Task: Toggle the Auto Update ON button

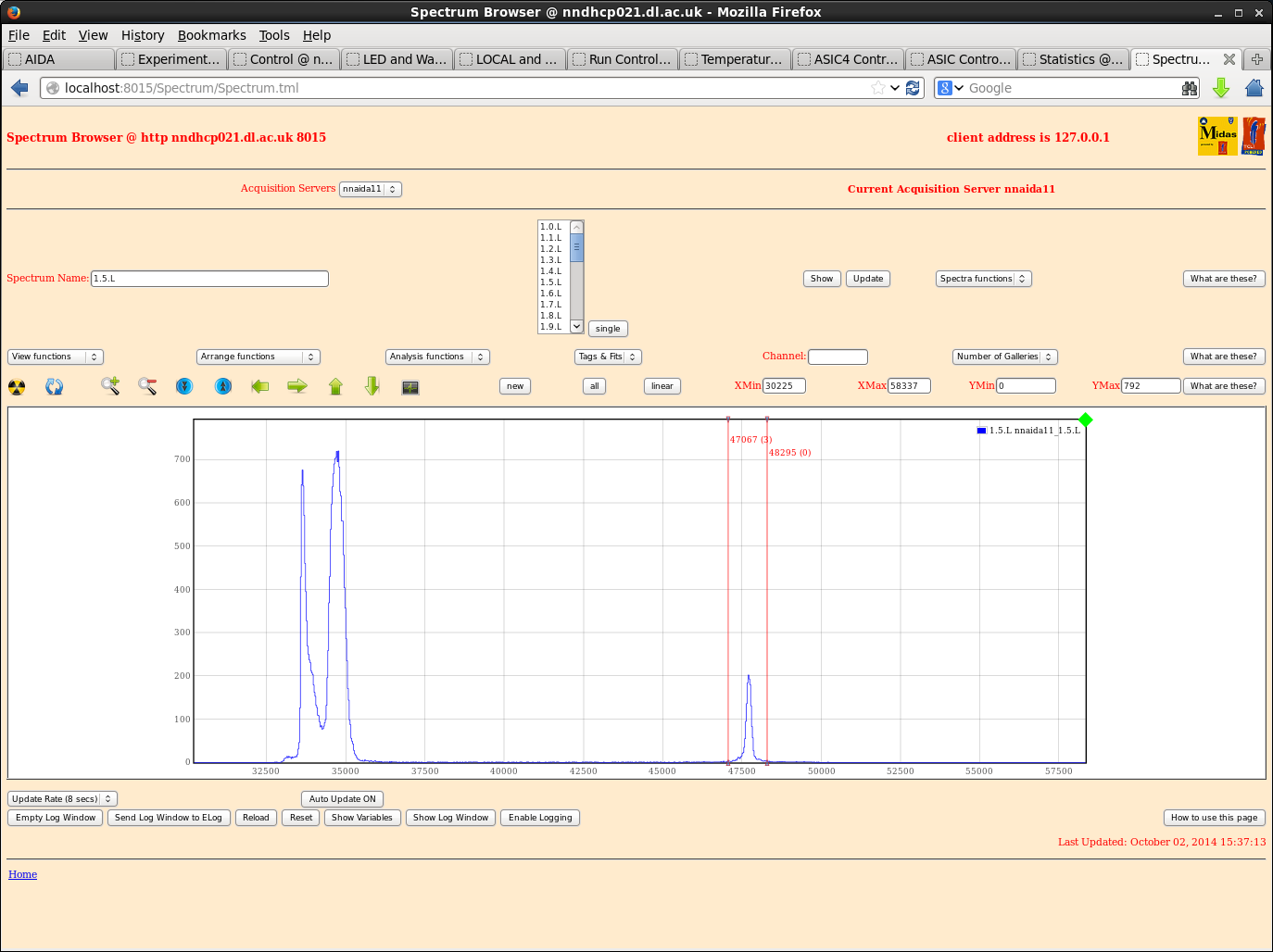Action: click(342, 799)
